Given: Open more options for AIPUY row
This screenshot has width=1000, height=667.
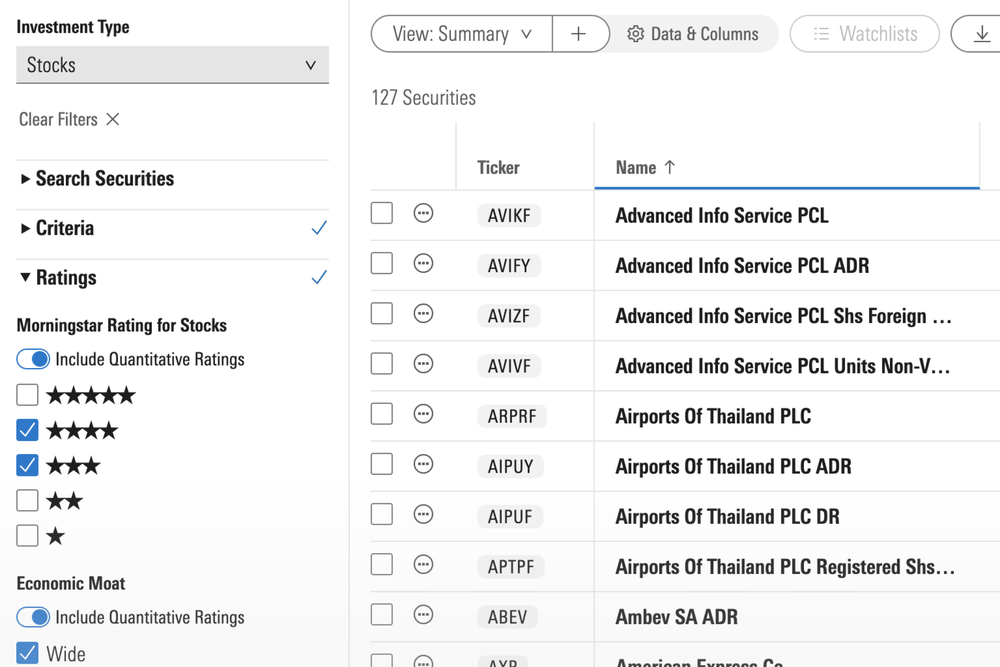Looking at the screenshot, I should pyautogui.click(x=423, y=464).
